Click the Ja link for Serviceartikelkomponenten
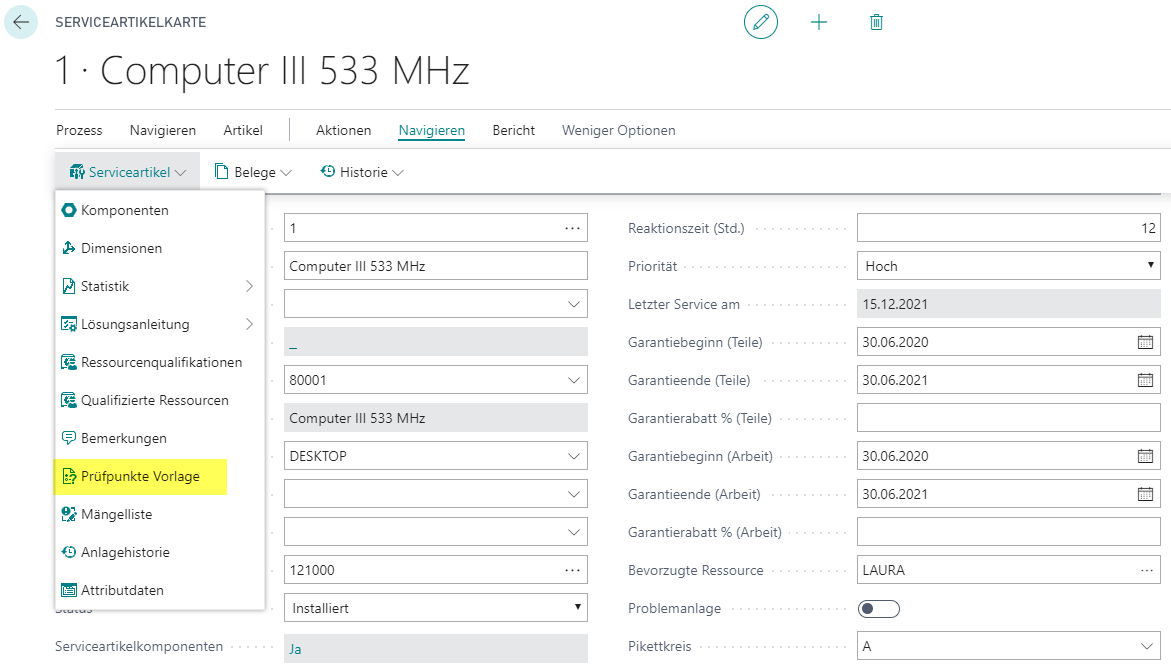Screen dimensions: 1171x668 point(295,649)
